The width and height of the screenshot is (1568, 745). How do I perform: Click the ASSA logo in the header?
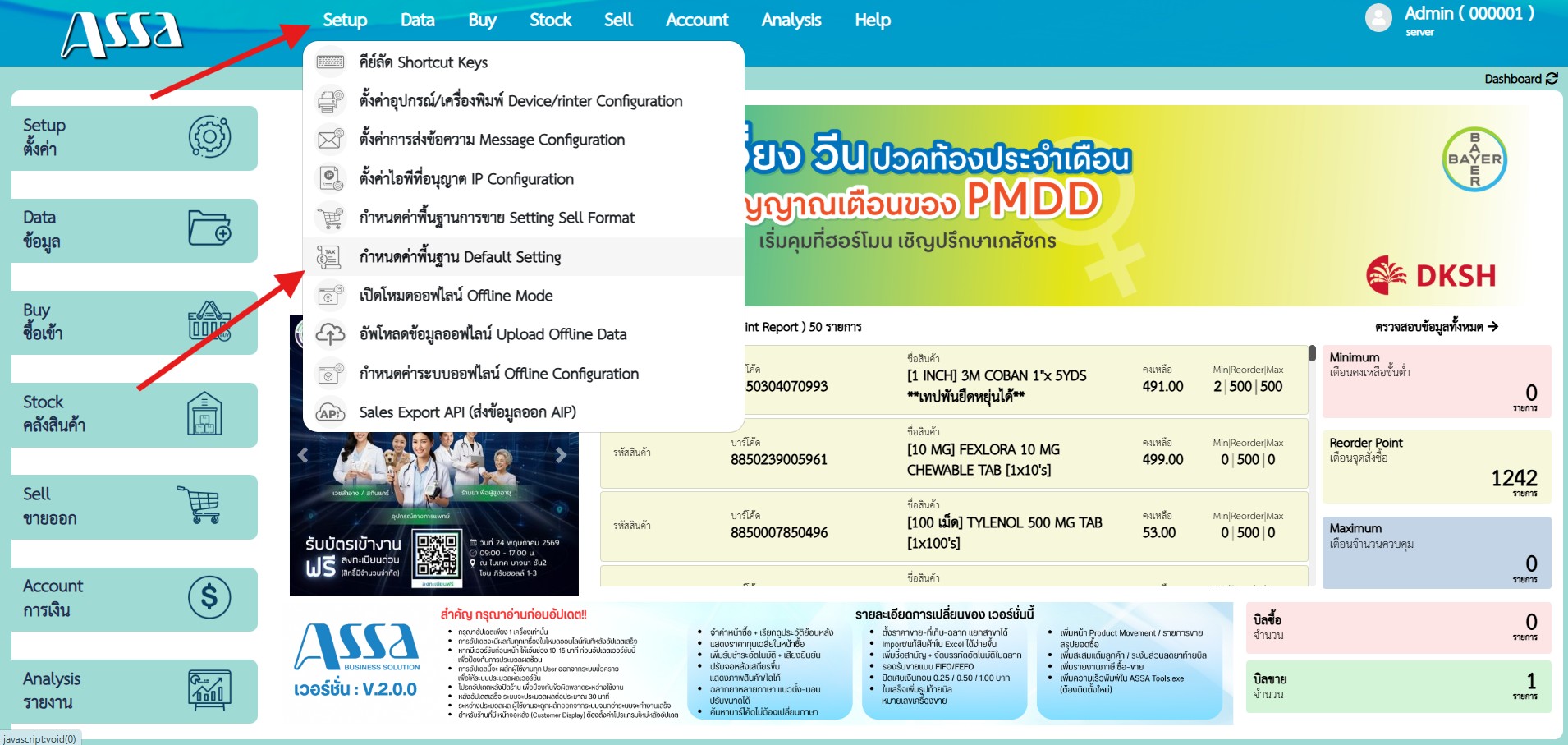pos(121,34)
